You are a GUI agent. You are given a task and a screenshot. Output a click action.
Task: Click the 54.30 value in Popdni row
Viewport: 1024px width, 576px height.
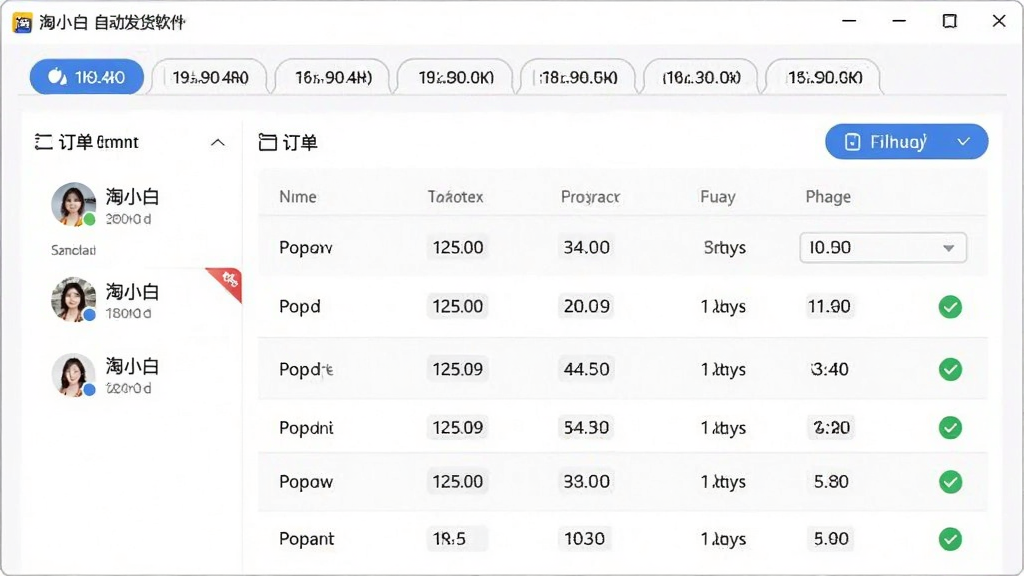tap(586, 428)
